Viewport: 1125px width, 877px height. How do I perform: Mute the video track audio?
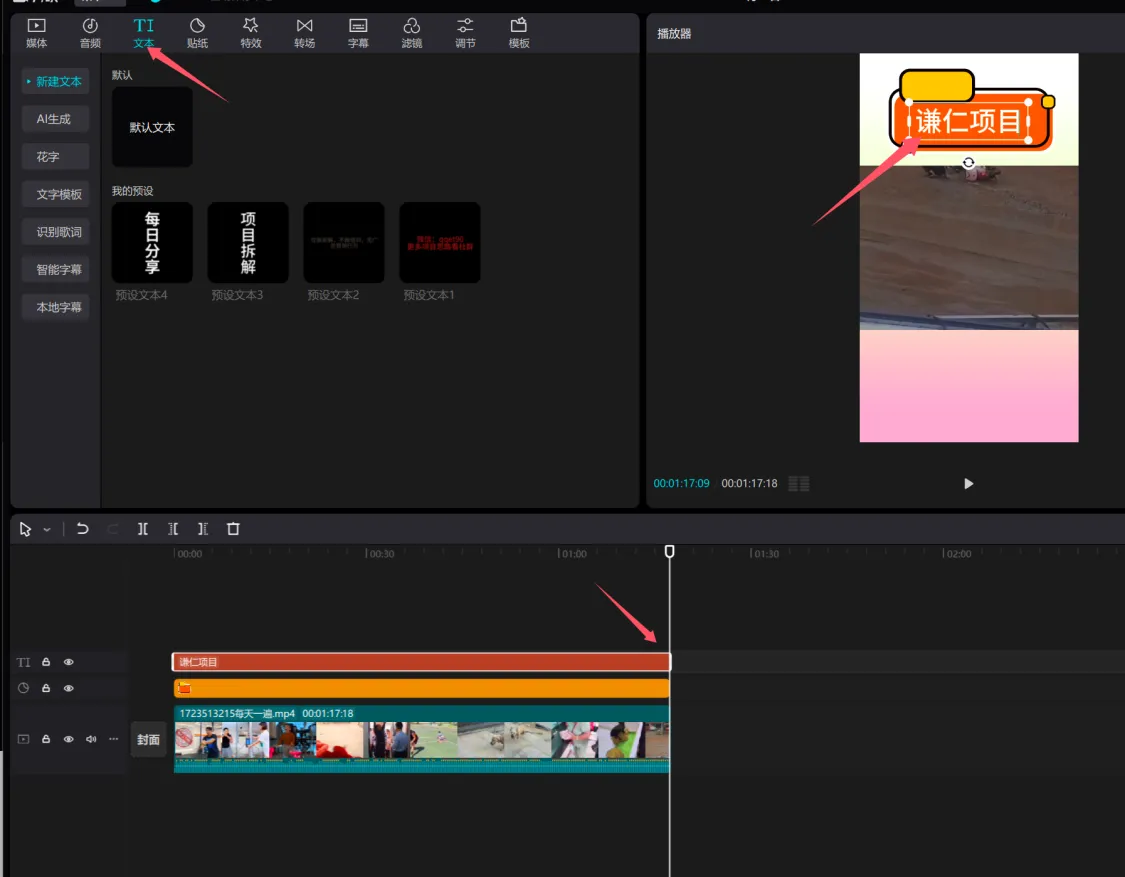pyautogui.click(x=91, y=739)
